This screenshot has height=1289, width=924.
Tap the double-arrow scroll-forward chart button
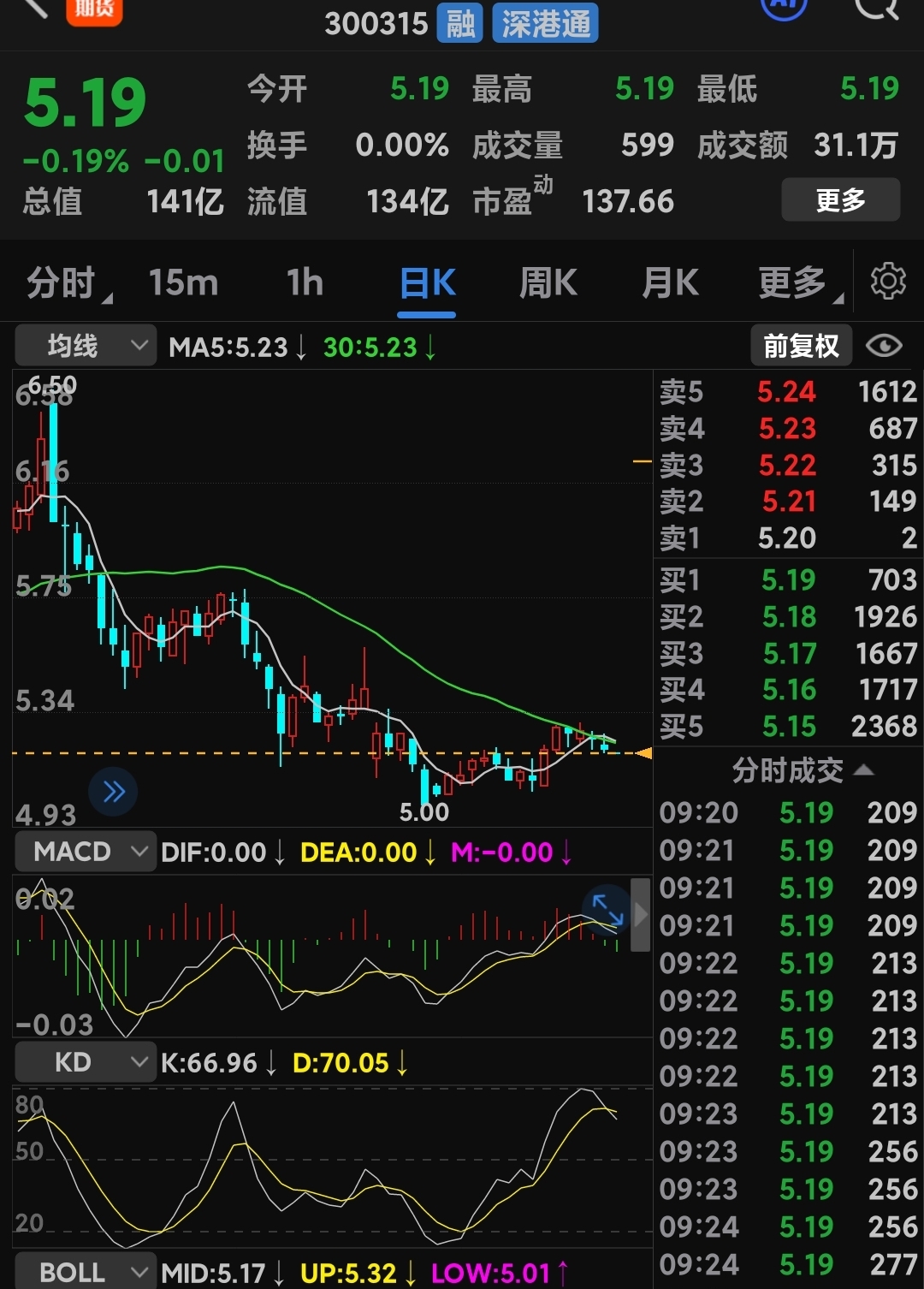[114, 791]
